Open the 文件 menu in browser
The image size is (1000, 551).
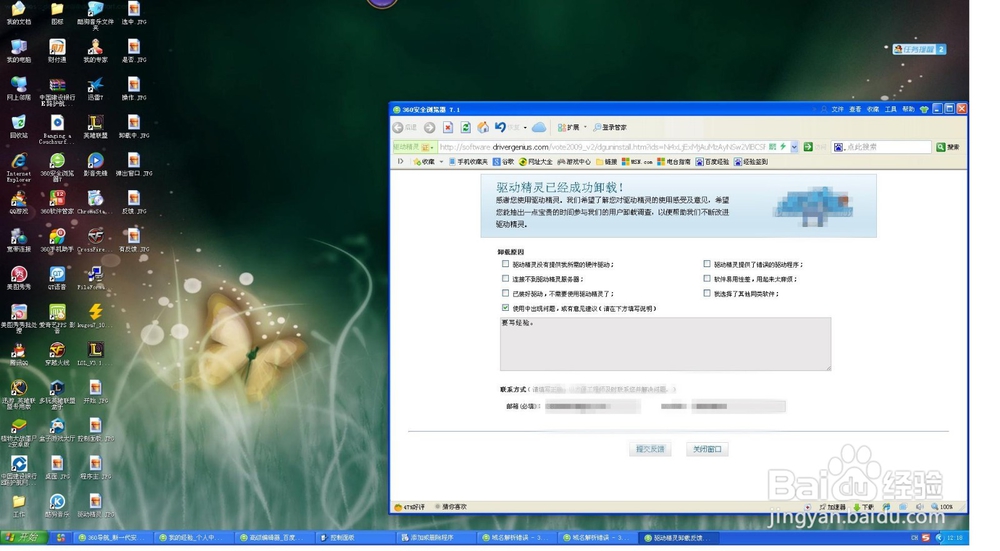837,109
